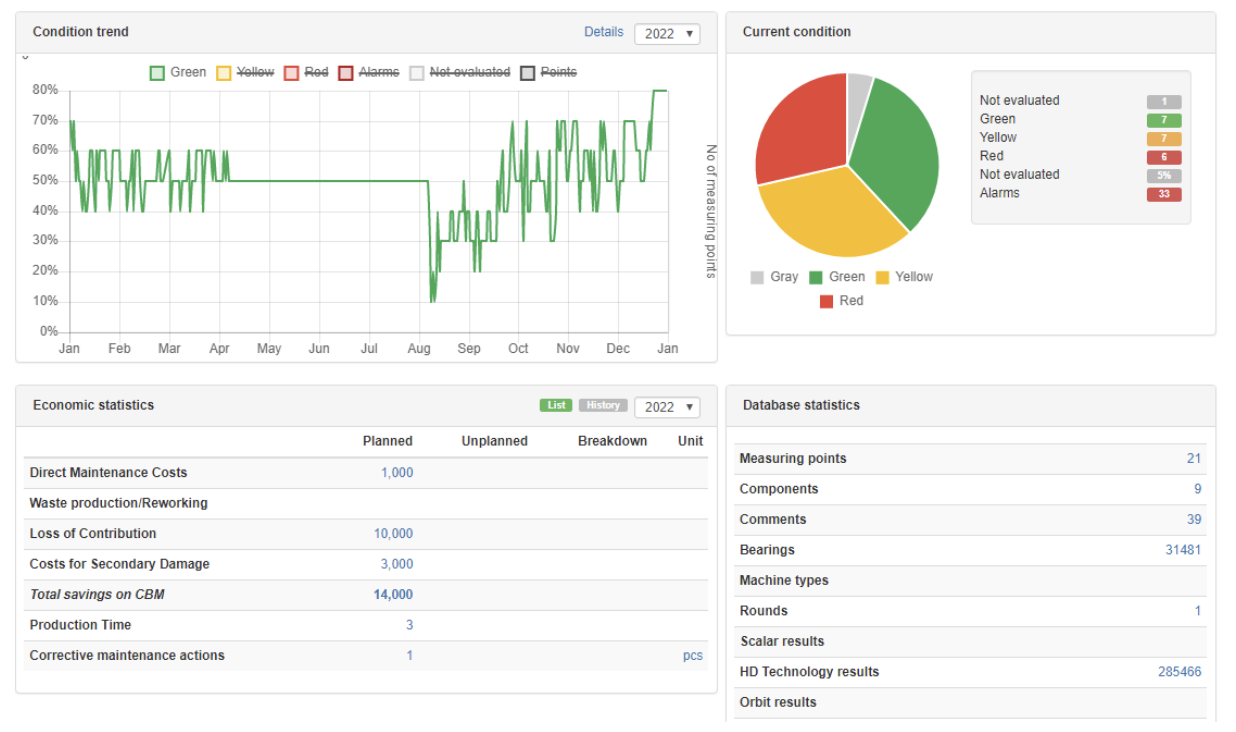1236x732 pixels.
Task: Show Not evaluated series in trend legend
Action: pos(459,72)
